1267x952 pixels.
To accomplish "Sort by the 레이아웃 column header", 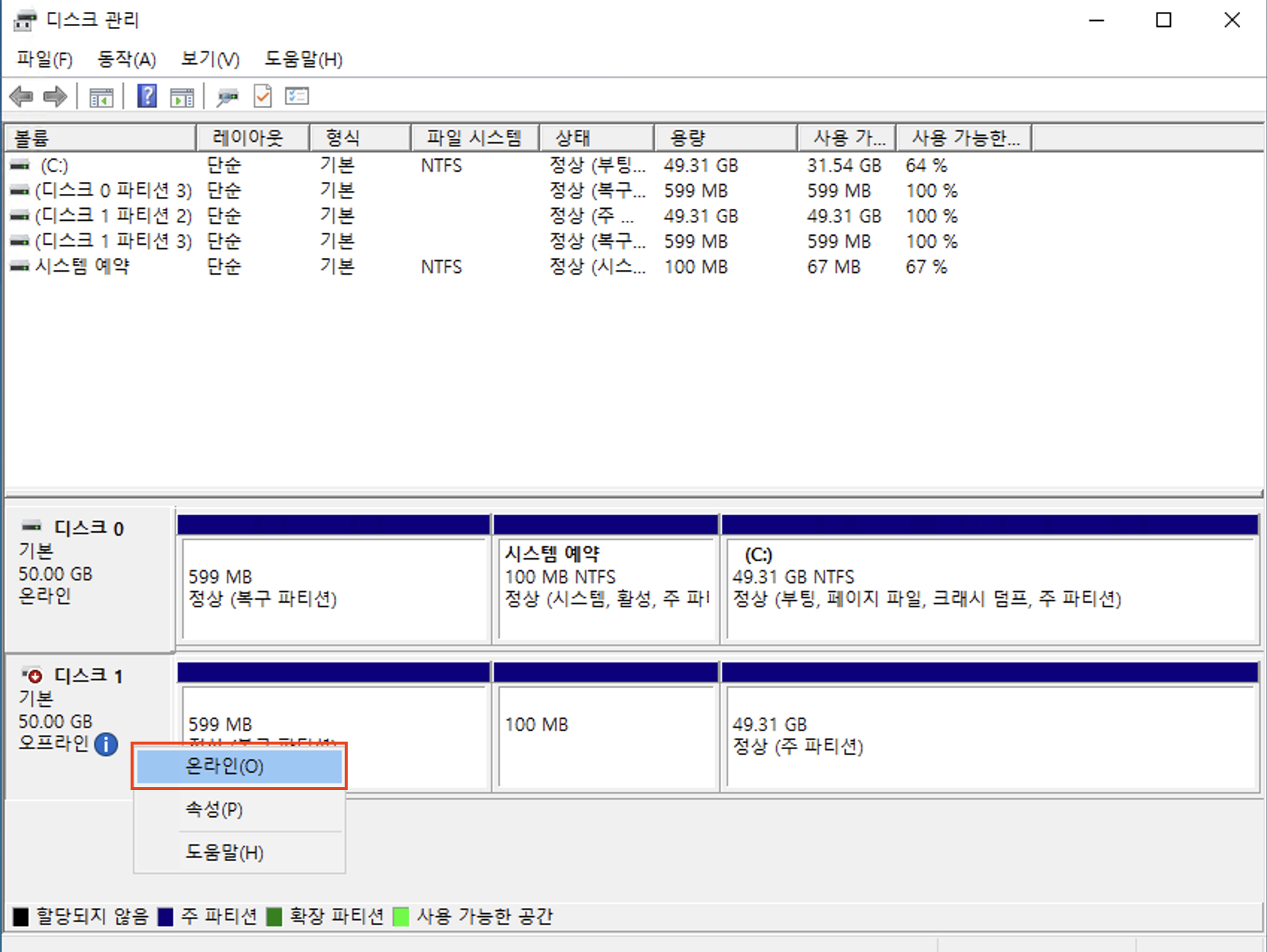I will pyautogui.click(x=253, y=137).
